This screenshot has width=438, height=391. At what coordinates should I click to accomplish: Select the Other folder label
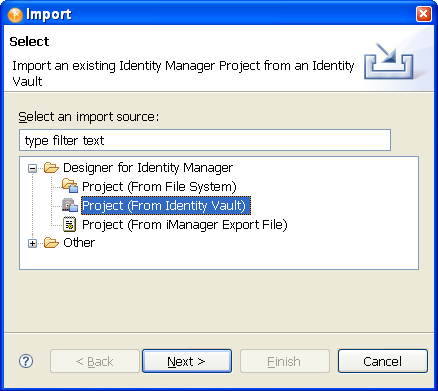[79, 242]
